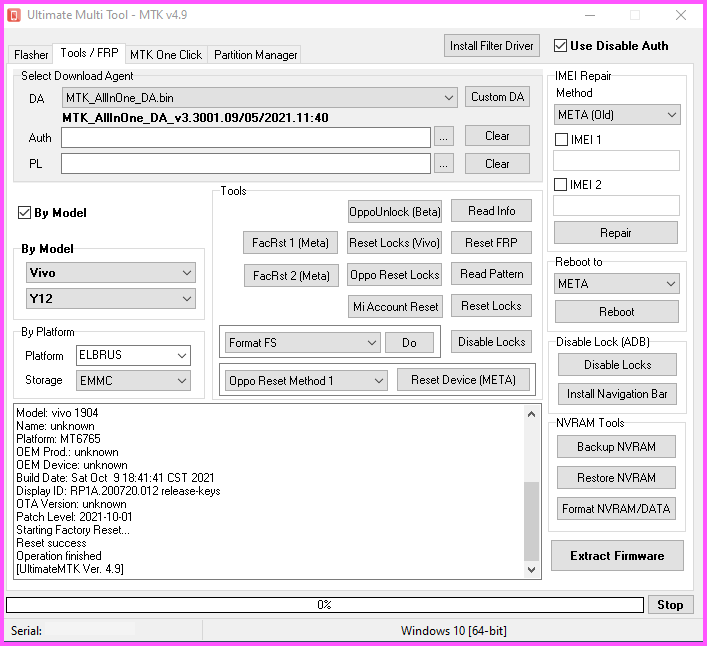Open Reboot to META dropdown

(x=617, y=284)
